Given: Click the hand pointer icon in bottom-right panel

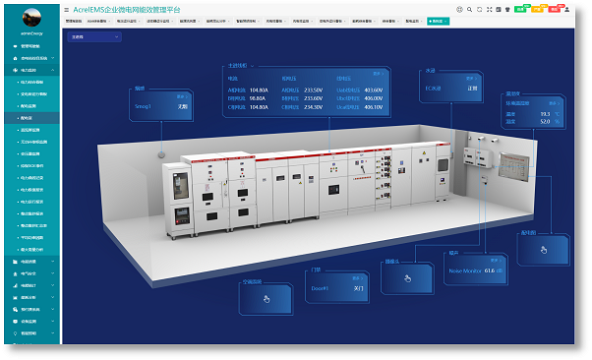Looking at the screenshot, I should coord(543,250).
